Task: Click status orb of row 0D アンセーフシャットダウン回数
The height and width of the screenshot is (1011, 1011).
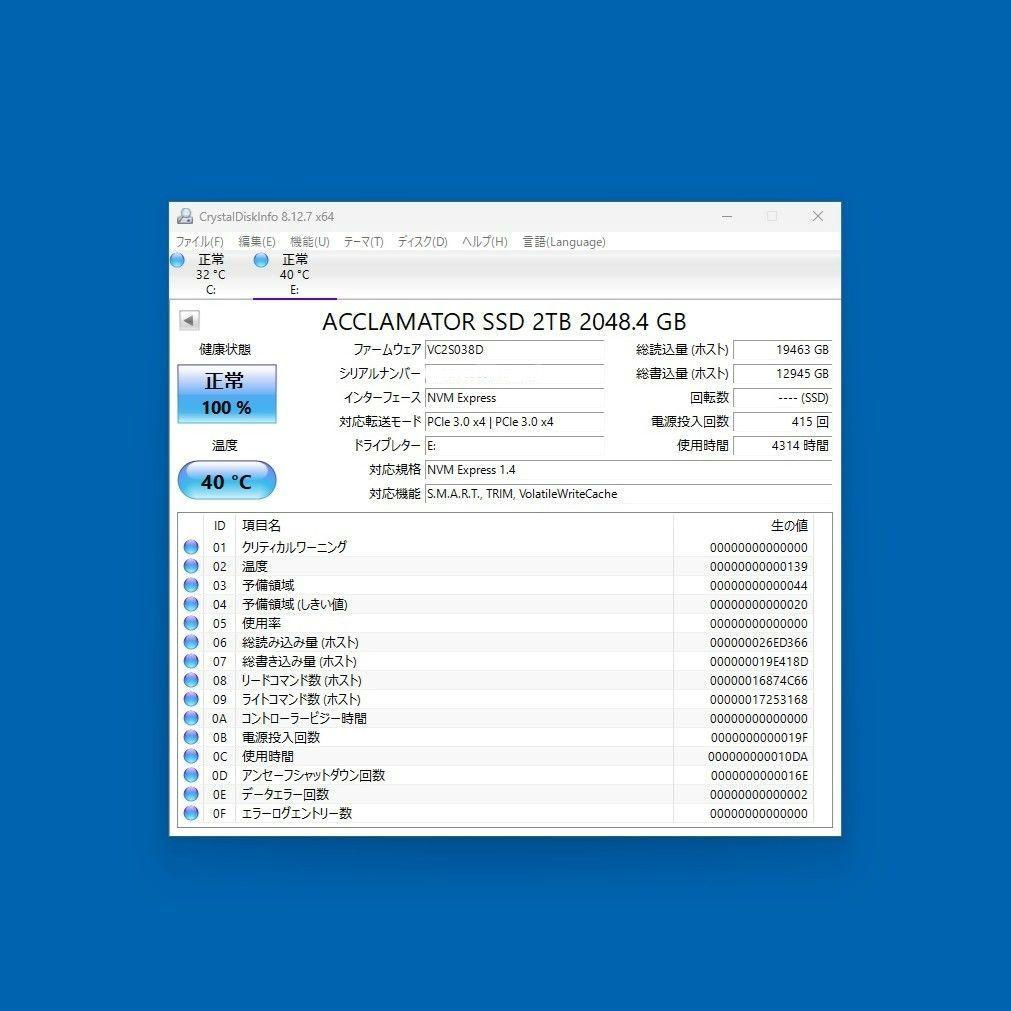Action: [191, 775]
